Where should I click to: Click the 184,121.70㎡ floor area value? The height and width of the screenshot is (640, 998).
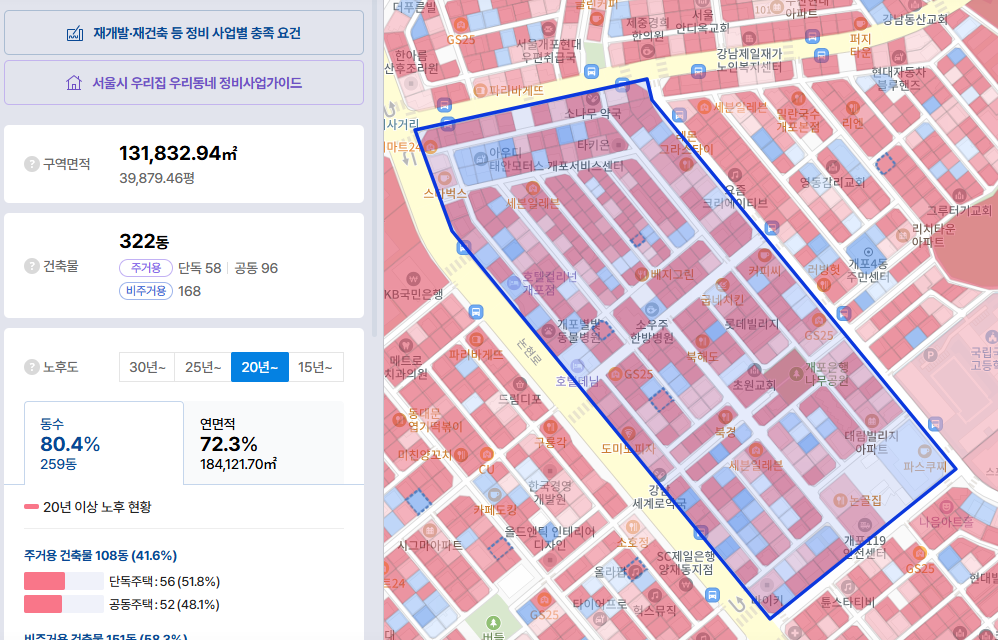point(238,464)
